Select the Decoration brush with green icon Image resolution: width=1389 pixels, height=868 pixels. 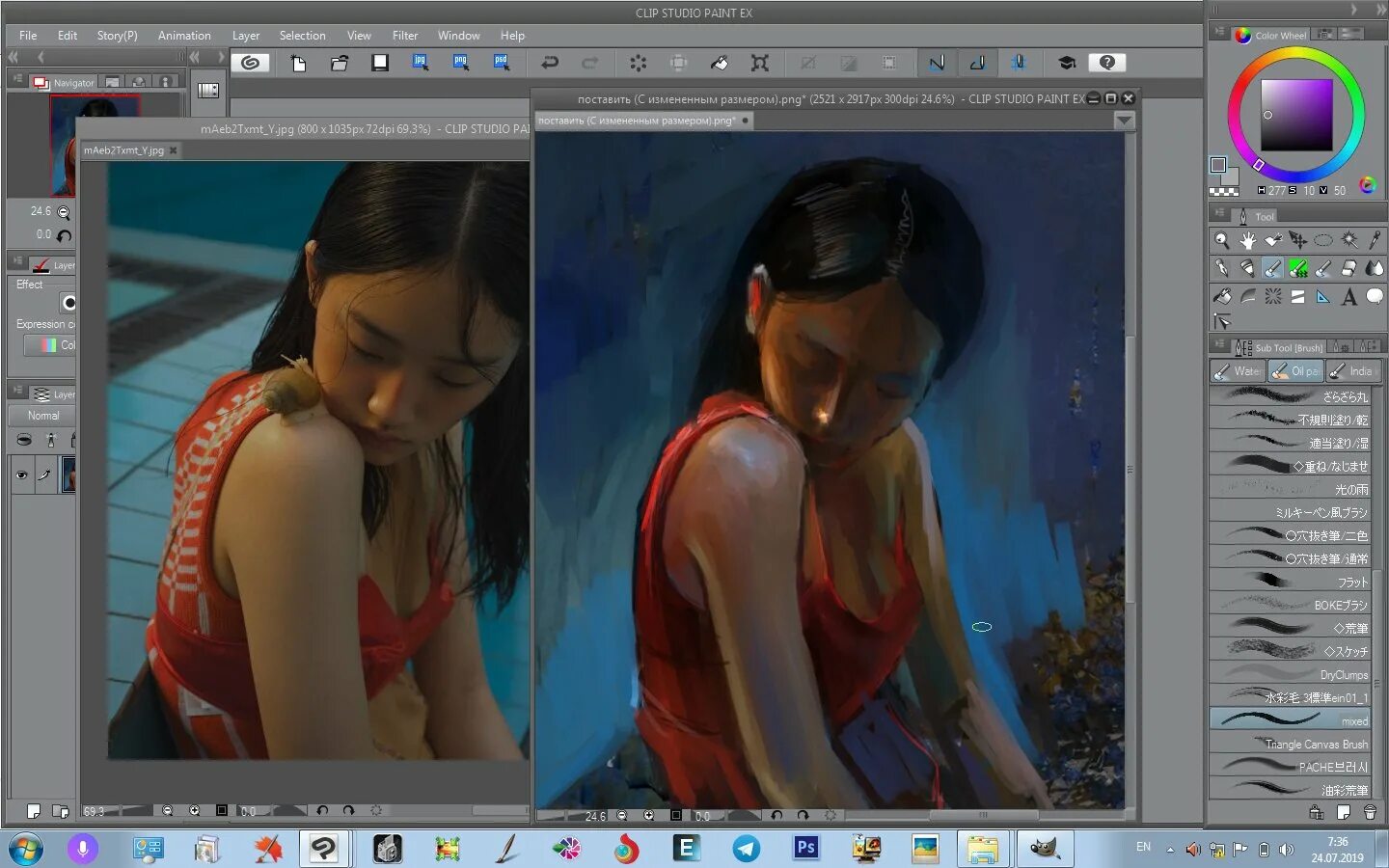(1298, 268)
